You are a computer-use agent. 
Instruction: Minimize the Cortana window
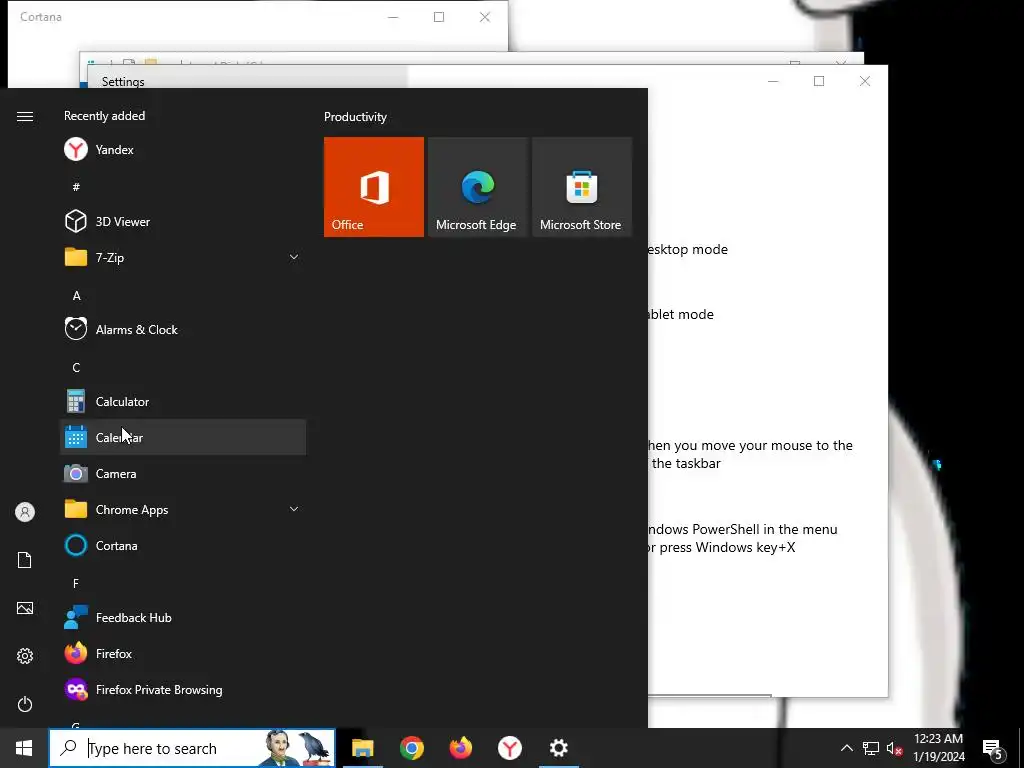393,17
